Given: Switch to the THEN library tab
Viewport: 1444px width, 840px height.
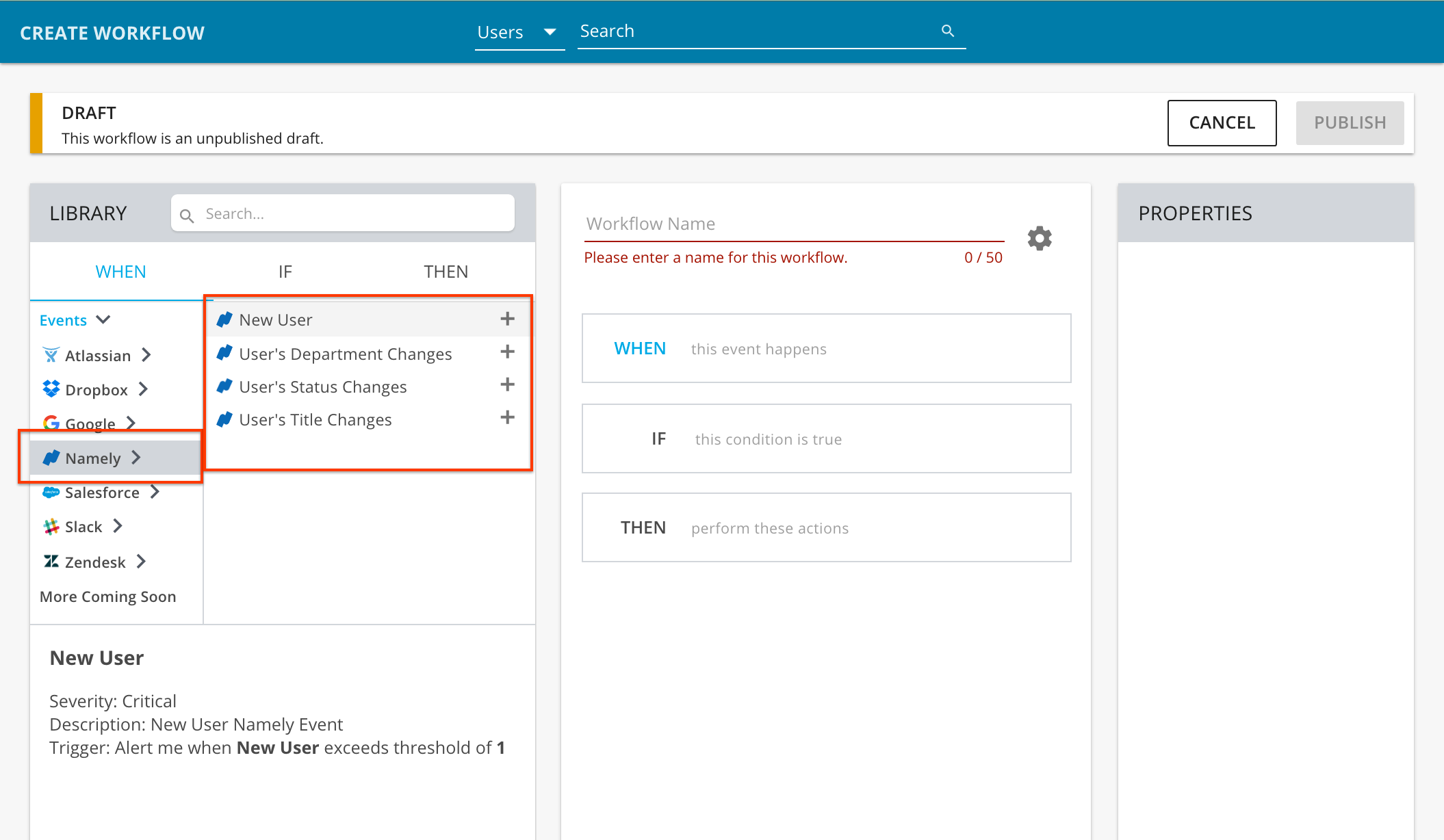Looking at the screenshot, I should click(446, 272).
